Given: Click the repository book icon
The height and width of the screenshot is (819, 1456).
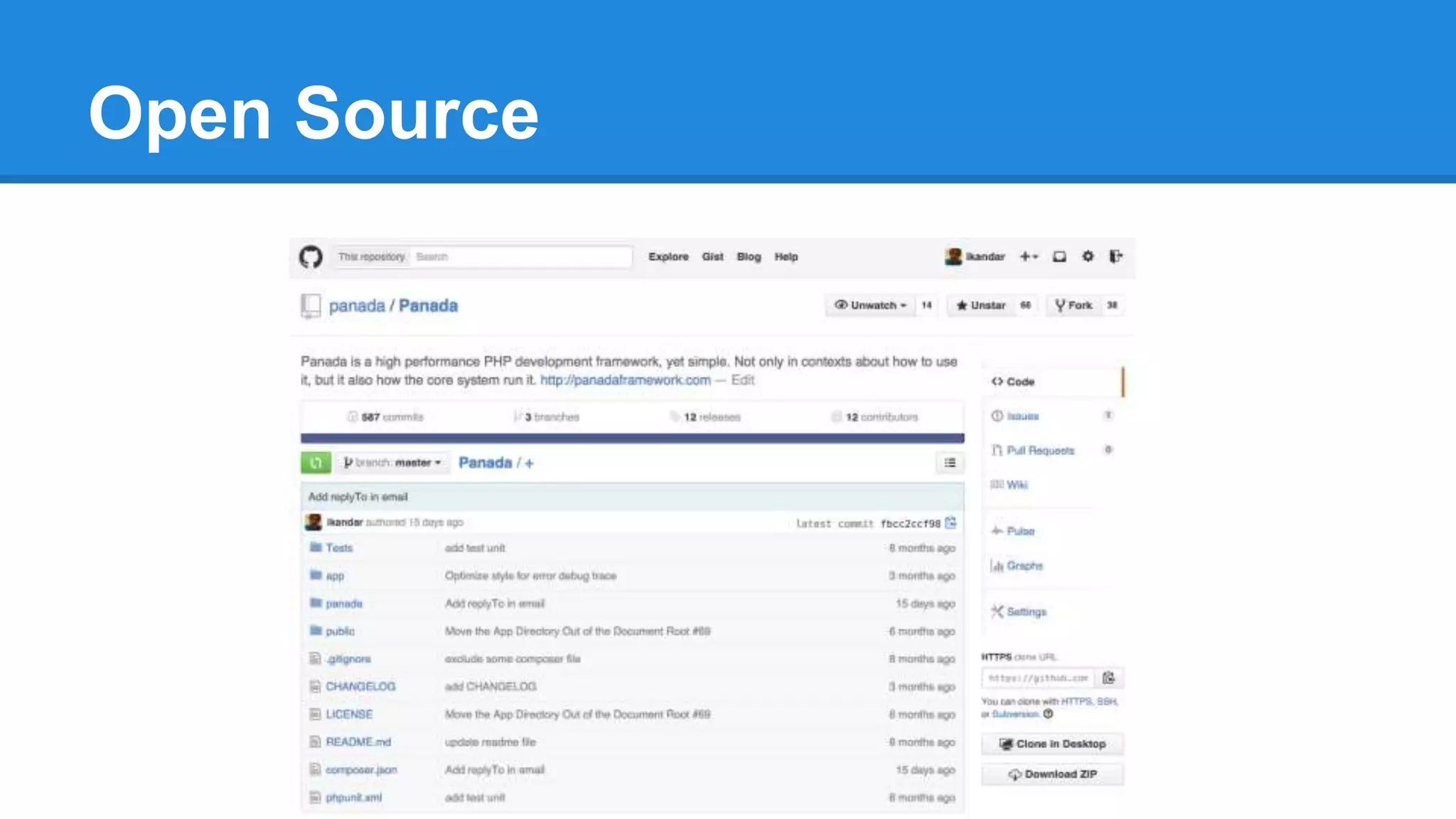Looking at the screenshot, I should tap(311, 306).
